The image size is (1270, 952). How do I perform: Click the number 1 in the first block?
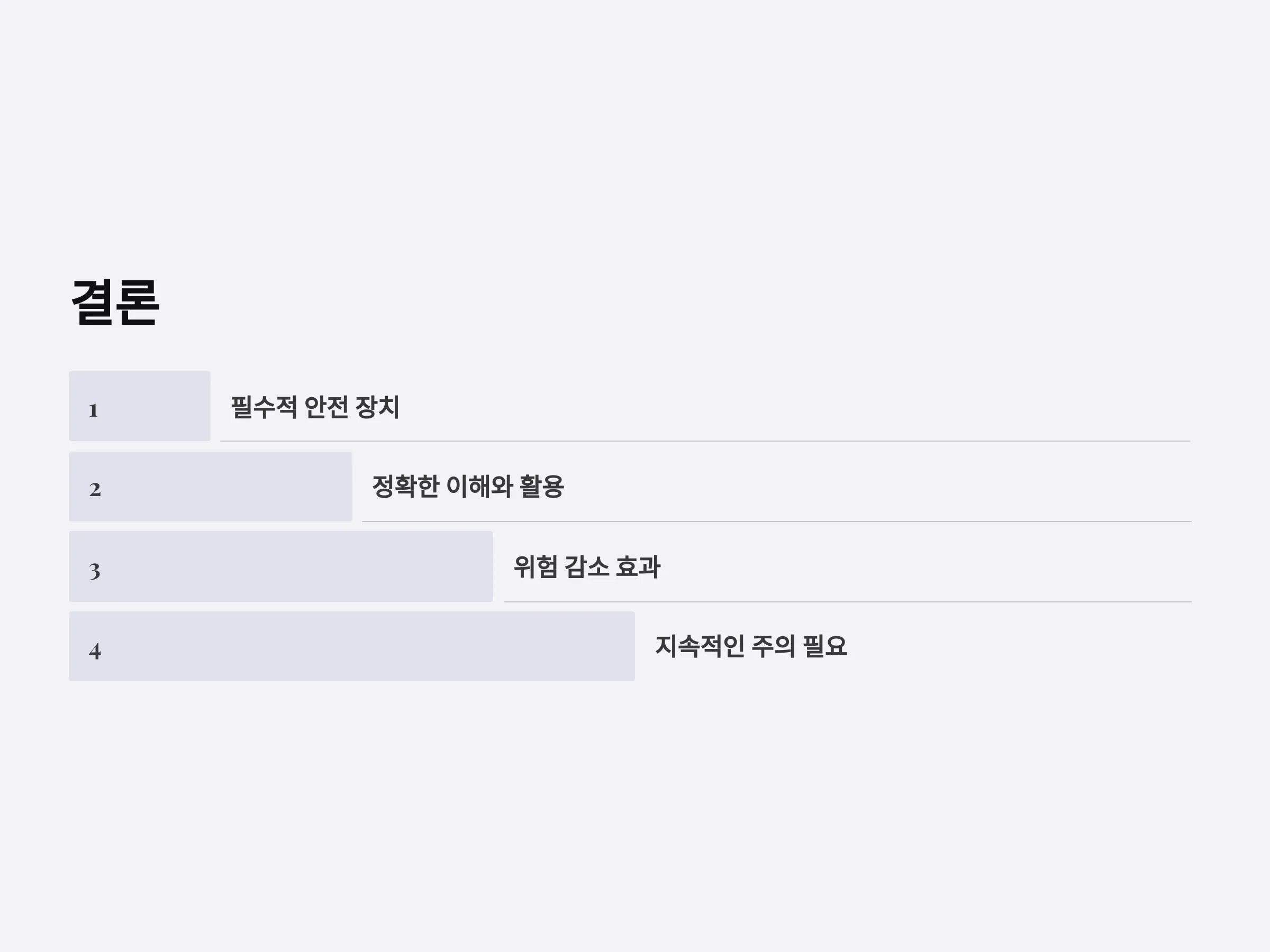coord(94,411)
